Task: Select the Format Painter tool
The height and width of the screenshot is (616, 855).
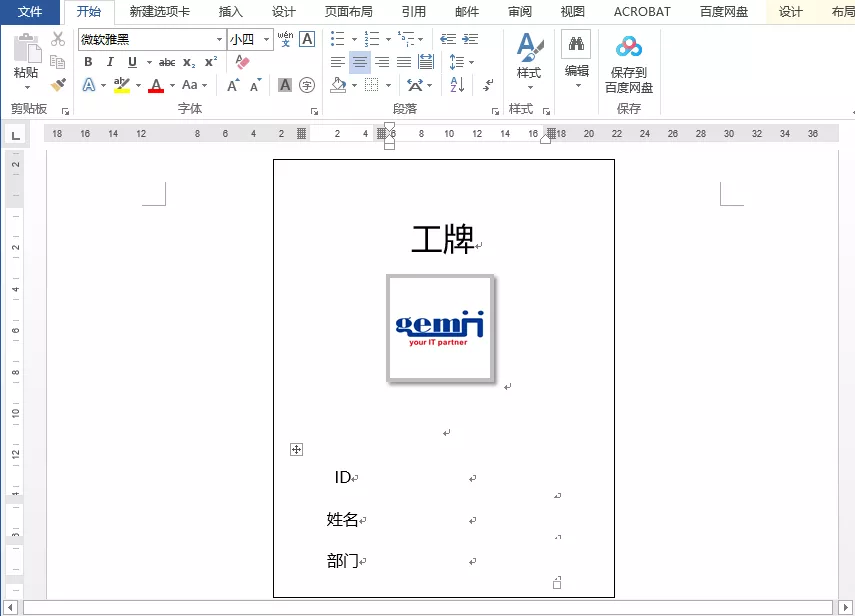Action: pyautogui.click(x=56, y=82)
